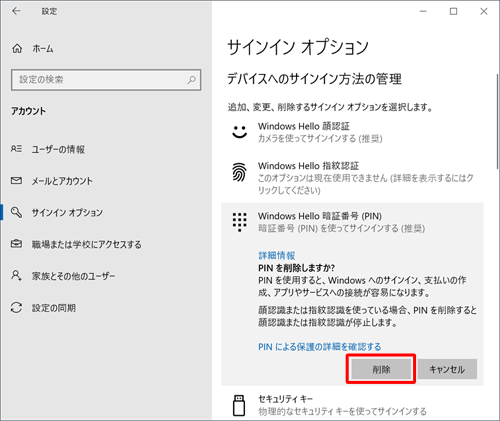Open メールとアカウント settings page
The image size is (500, 421).
tap(62, 181)
